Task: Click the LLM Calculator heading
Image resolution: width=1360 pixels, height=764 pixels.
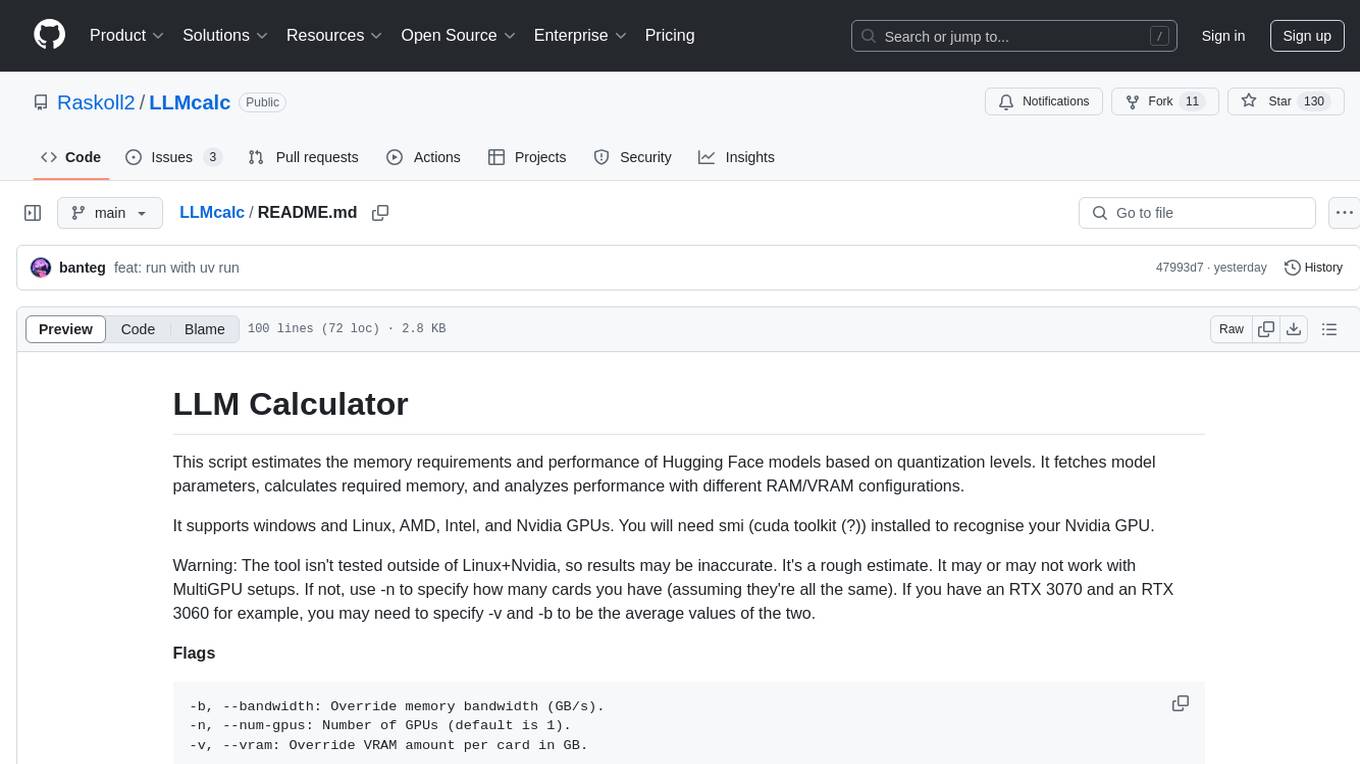Action: 290,404
